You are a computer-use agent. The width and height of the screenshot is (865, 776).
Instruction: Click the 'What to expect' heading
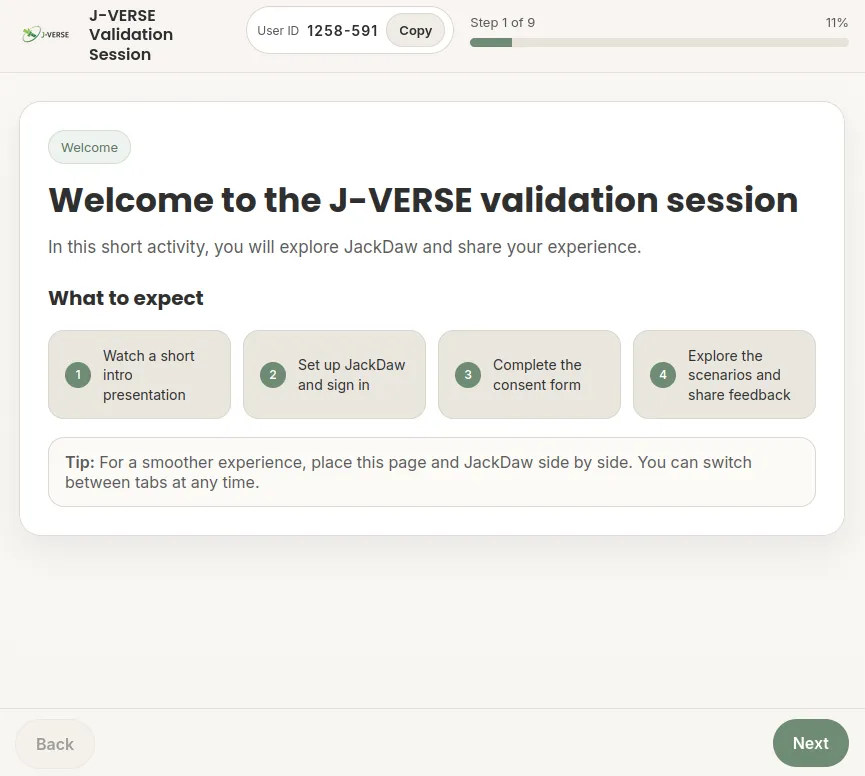(126, 298)
